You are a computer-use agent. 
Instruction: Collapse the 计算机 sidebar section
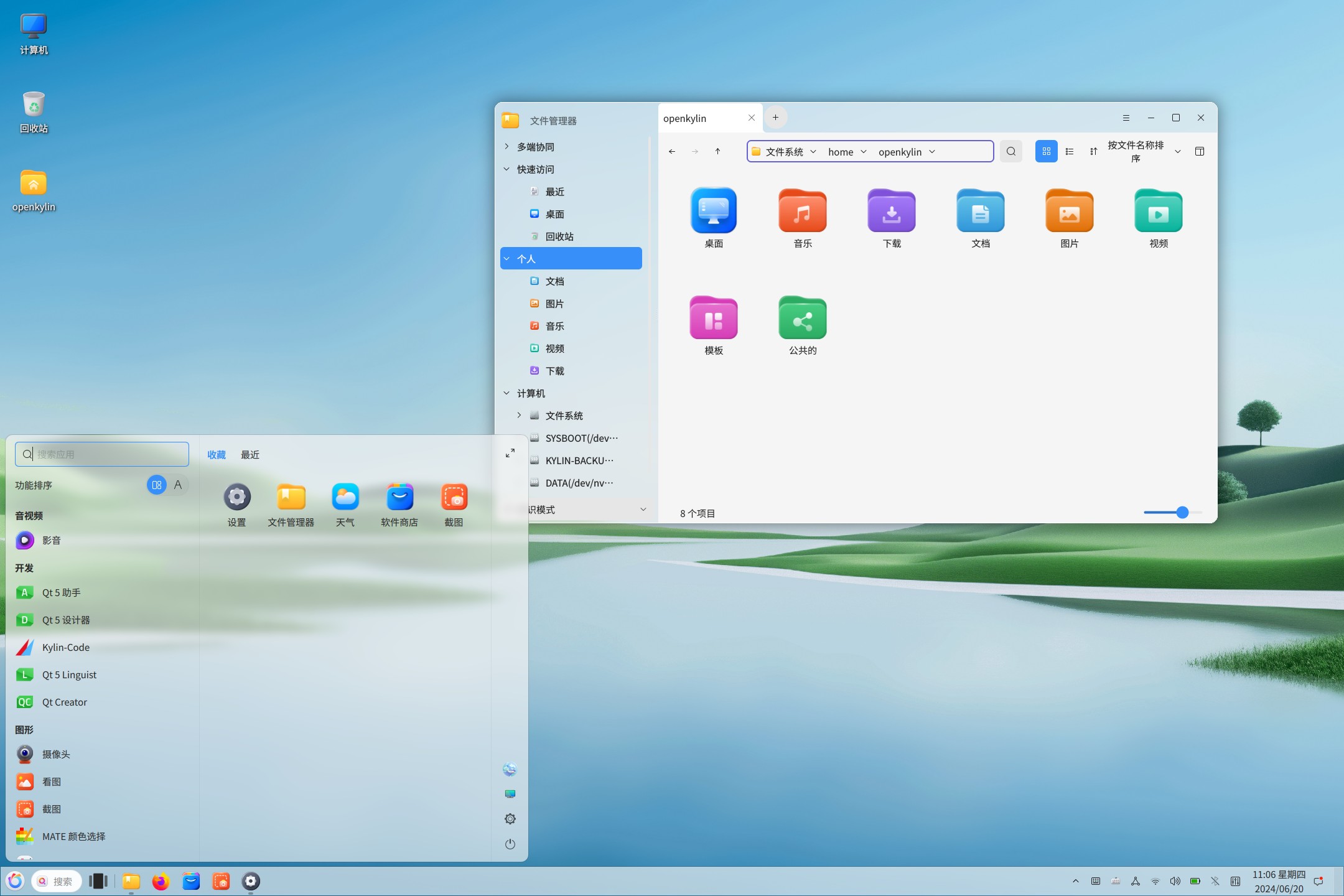click(x=506, y=393)
